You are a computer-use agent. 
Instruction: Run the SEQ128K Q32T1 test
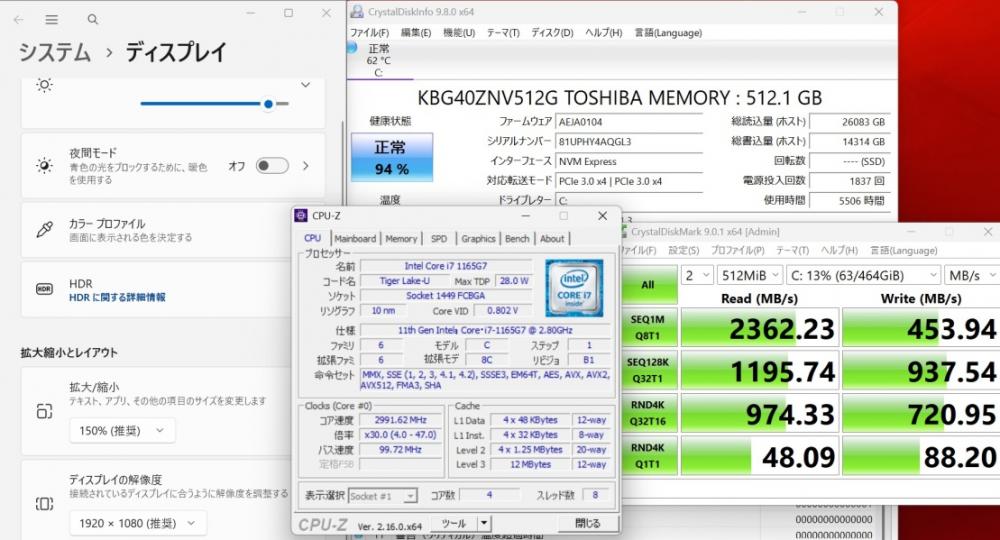(x=648, y=370)
